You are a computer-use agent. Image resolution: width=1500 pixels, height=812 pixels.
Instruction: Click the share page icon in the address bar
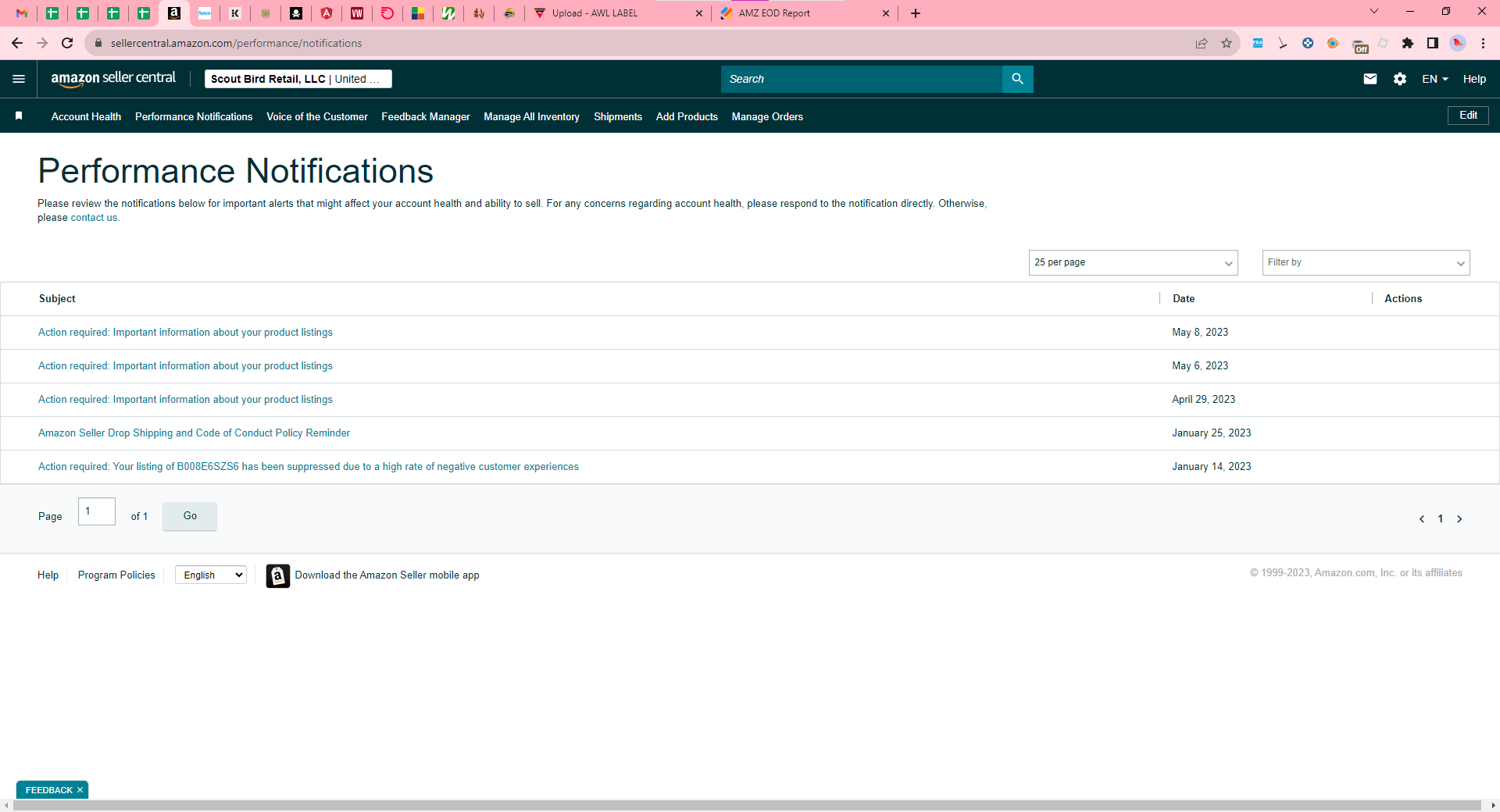[x=1202, y=43]
